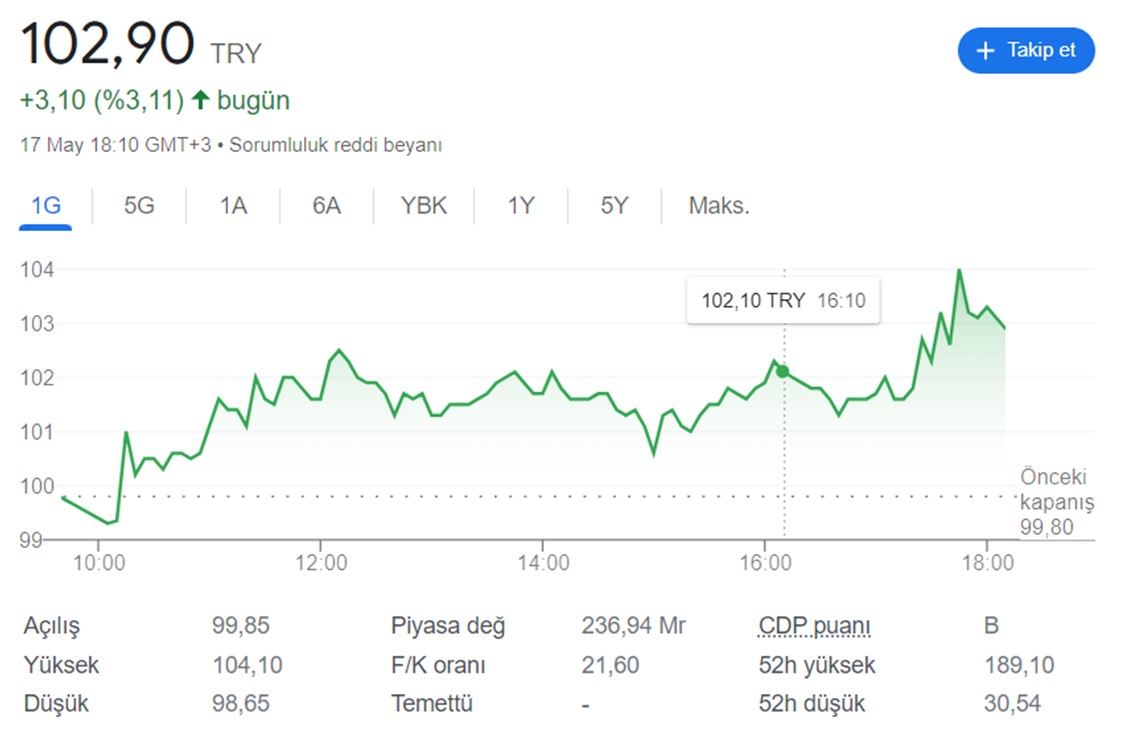Image resolution: width=1144 pixels, height=732 pixels.
Task: Click the CDP puanı underlined label
Action: (x=814, y=625)
